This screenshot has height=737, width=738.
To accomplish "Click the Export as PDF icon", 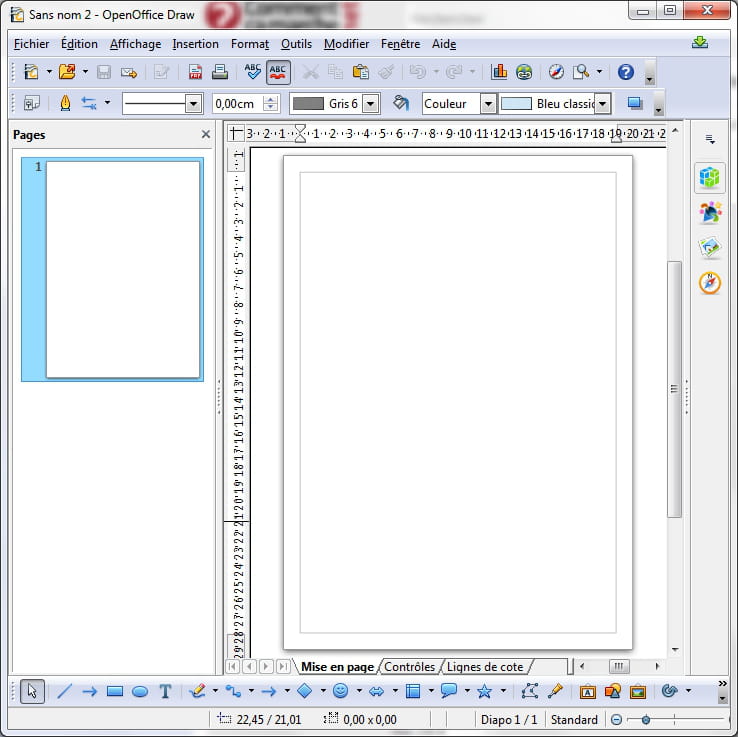I will [x=195, y=72].
